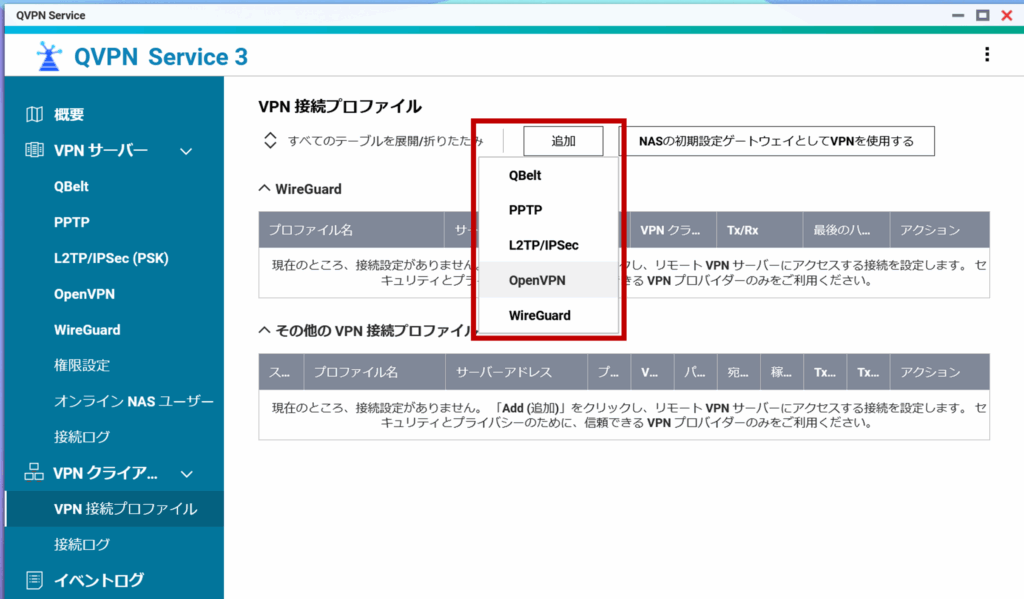Open the three-dot more options menu
This screenshot has height=599, width=1024.
[x=987, y=55]
